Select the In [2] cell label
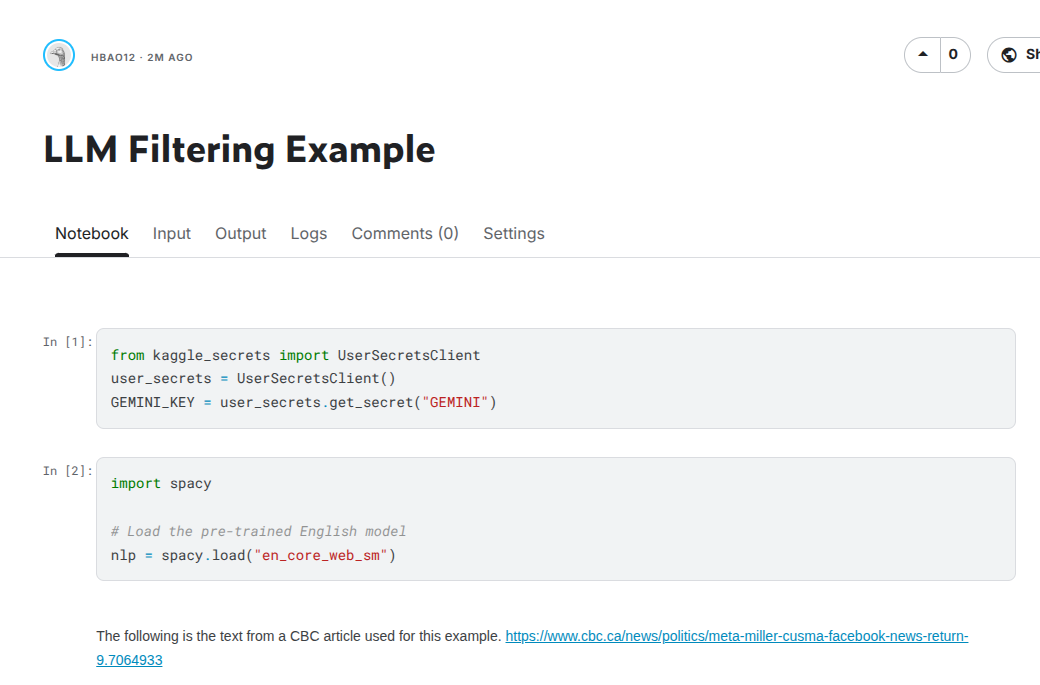 coord(67,471)
